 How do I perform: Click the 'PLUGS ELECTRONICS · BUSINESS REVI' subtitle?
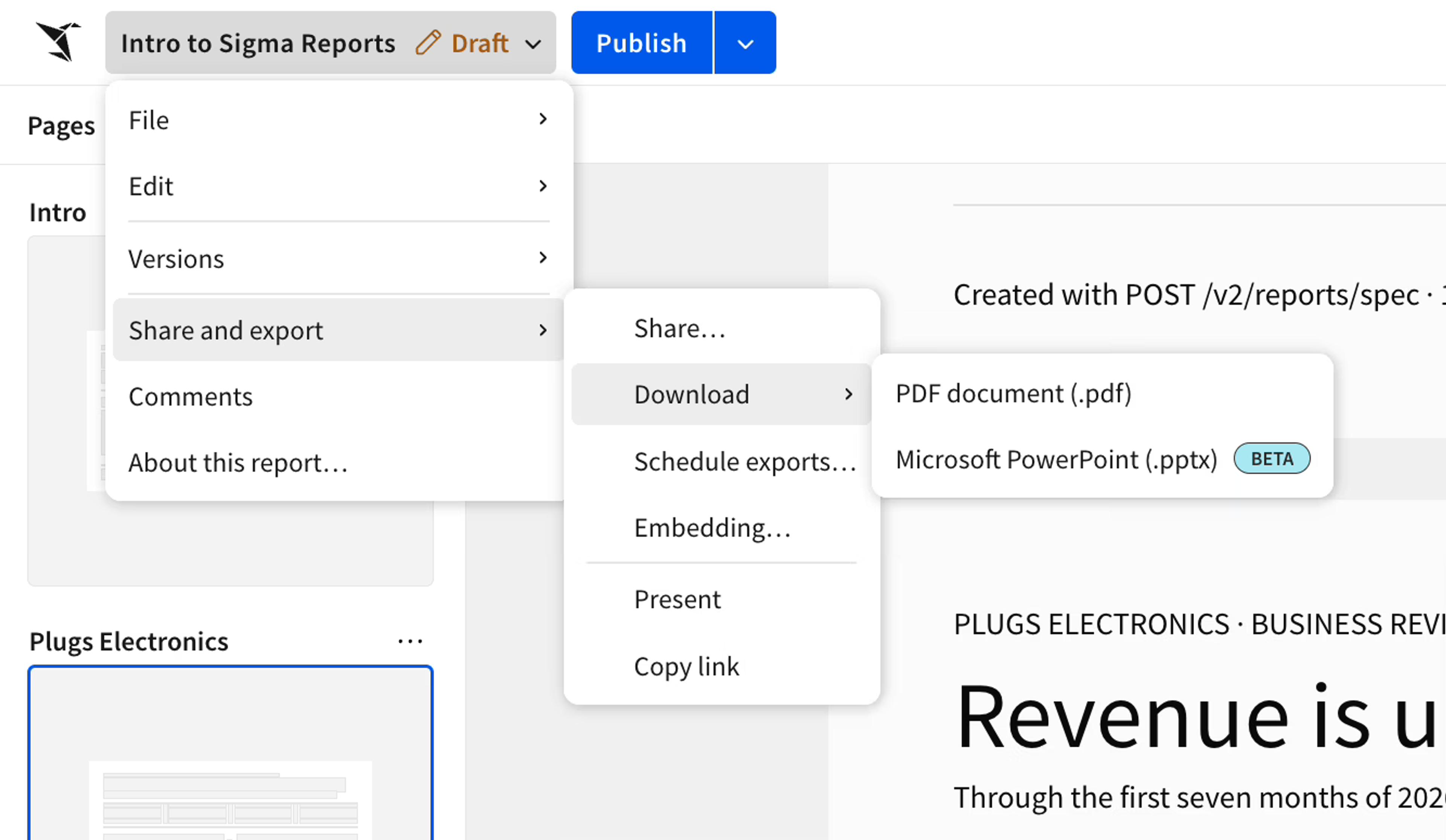pos(1200,624)
